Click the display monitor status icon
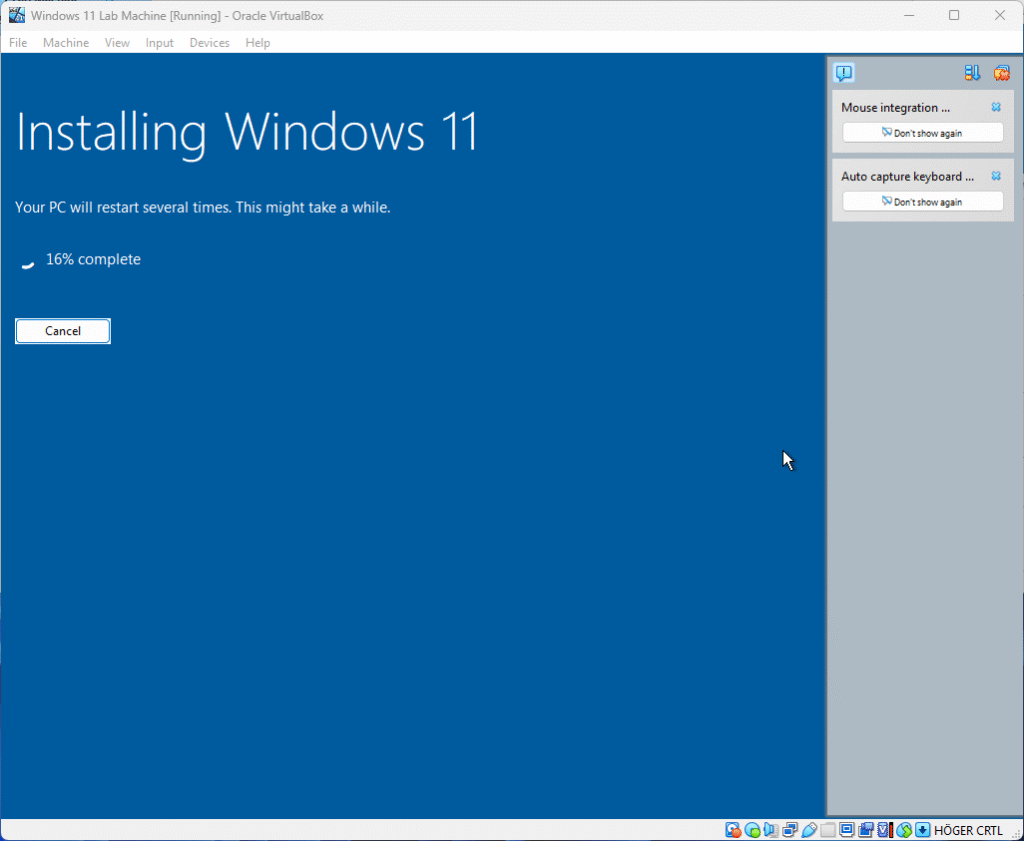The width and height of the screenshot is (1024, 841). coord(846,829)
